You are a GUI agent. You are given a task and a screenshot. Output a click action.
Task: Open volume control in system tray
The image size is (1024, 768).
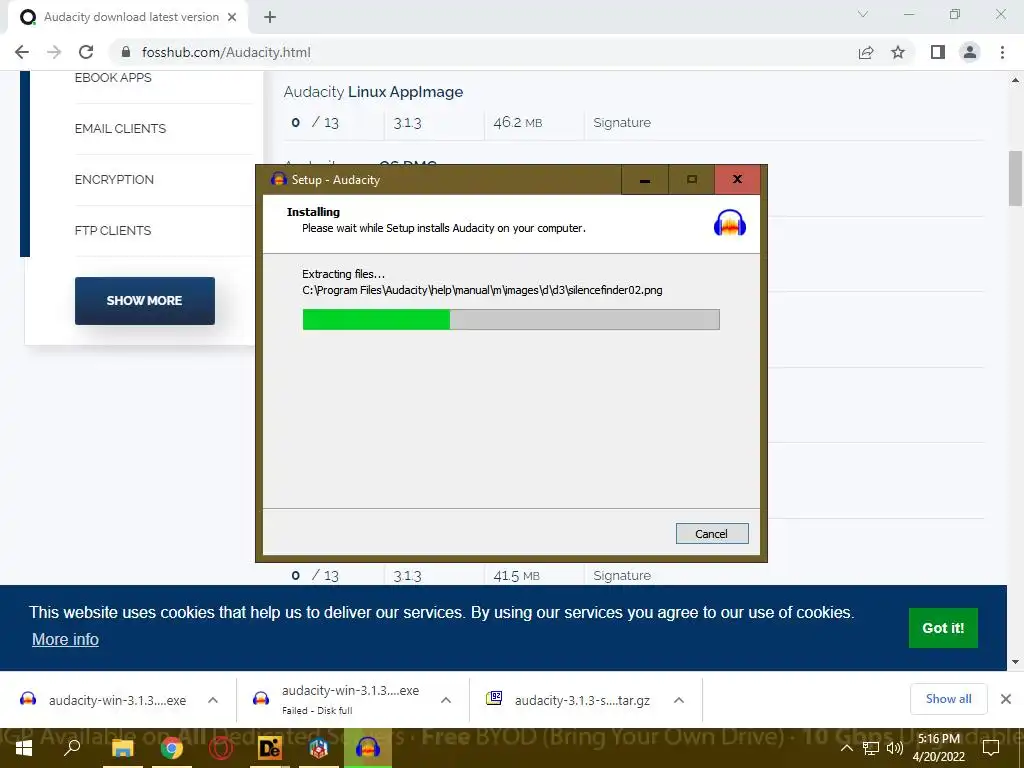point(895,748)
